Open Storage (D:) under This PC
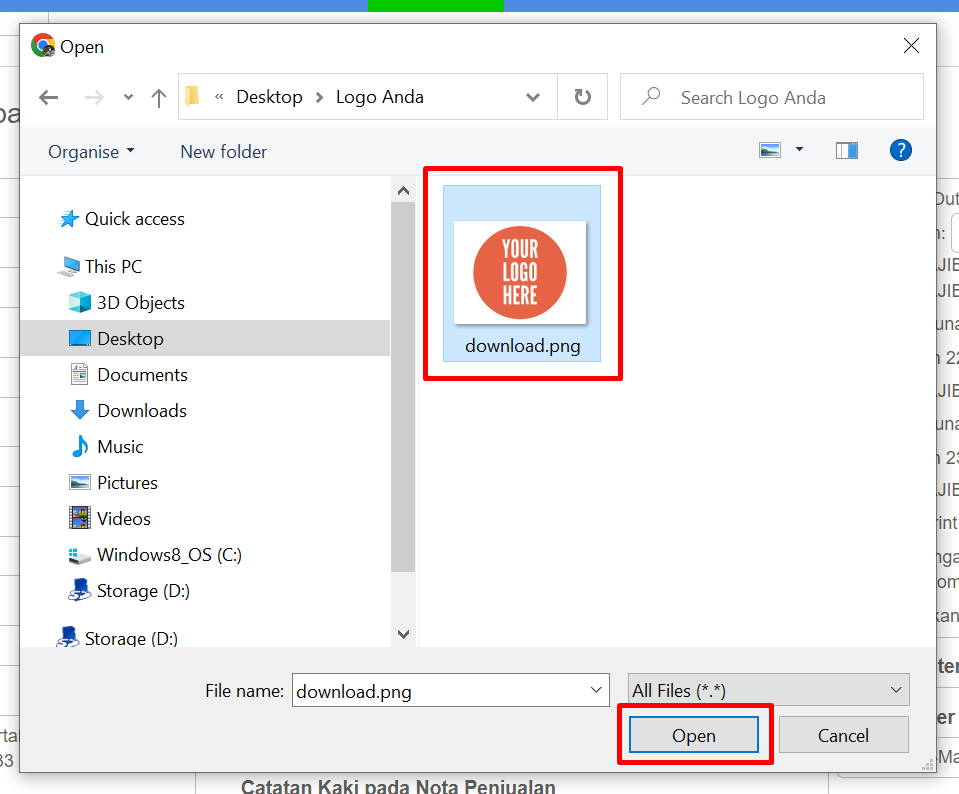Viewport: 959px width, 794px height. point(143,592)
